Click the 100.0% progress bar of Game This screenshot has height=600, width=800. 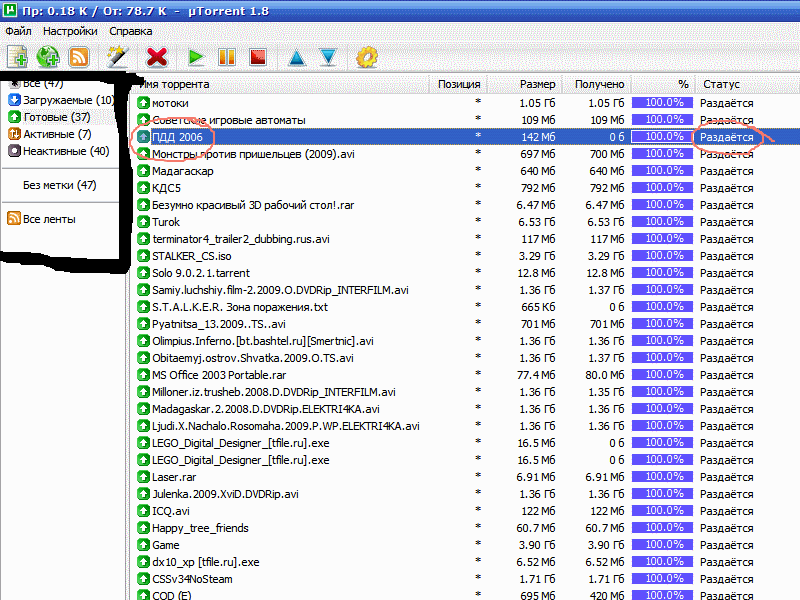coord(662,544)
